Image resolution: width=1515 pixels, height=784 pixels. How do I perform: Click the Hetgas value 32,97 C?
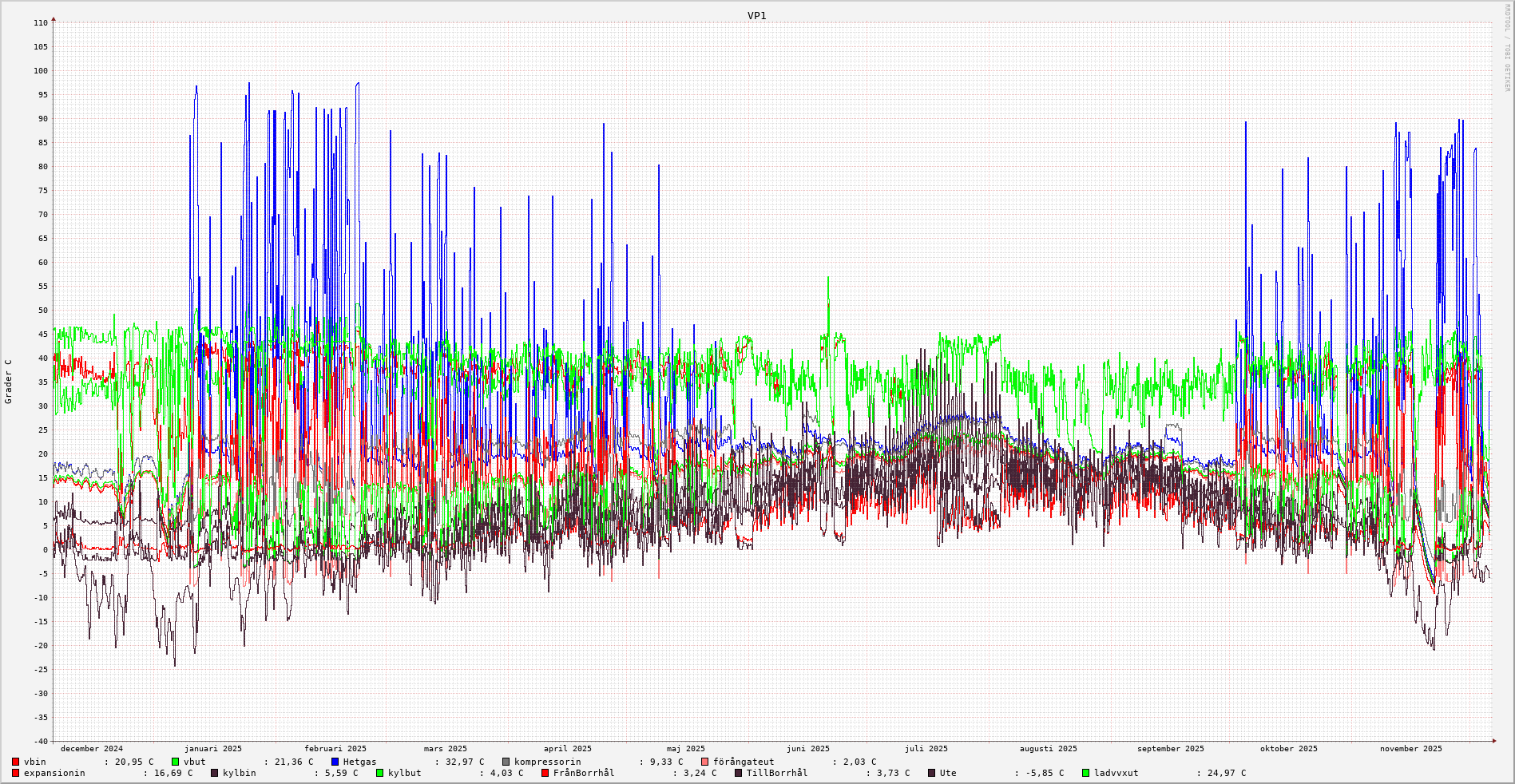pyautogui.click(x=459, y=762)
